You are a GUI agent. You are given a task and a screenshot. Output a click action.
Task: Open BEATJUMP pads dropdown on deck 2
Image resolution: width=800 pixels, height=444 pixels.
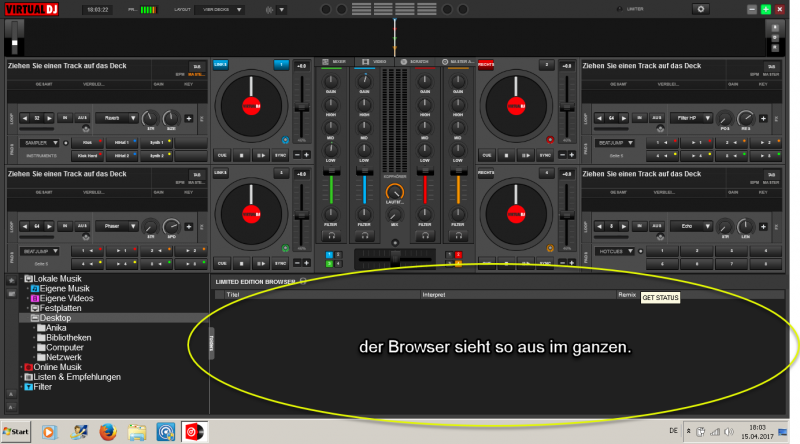point(615,143)
